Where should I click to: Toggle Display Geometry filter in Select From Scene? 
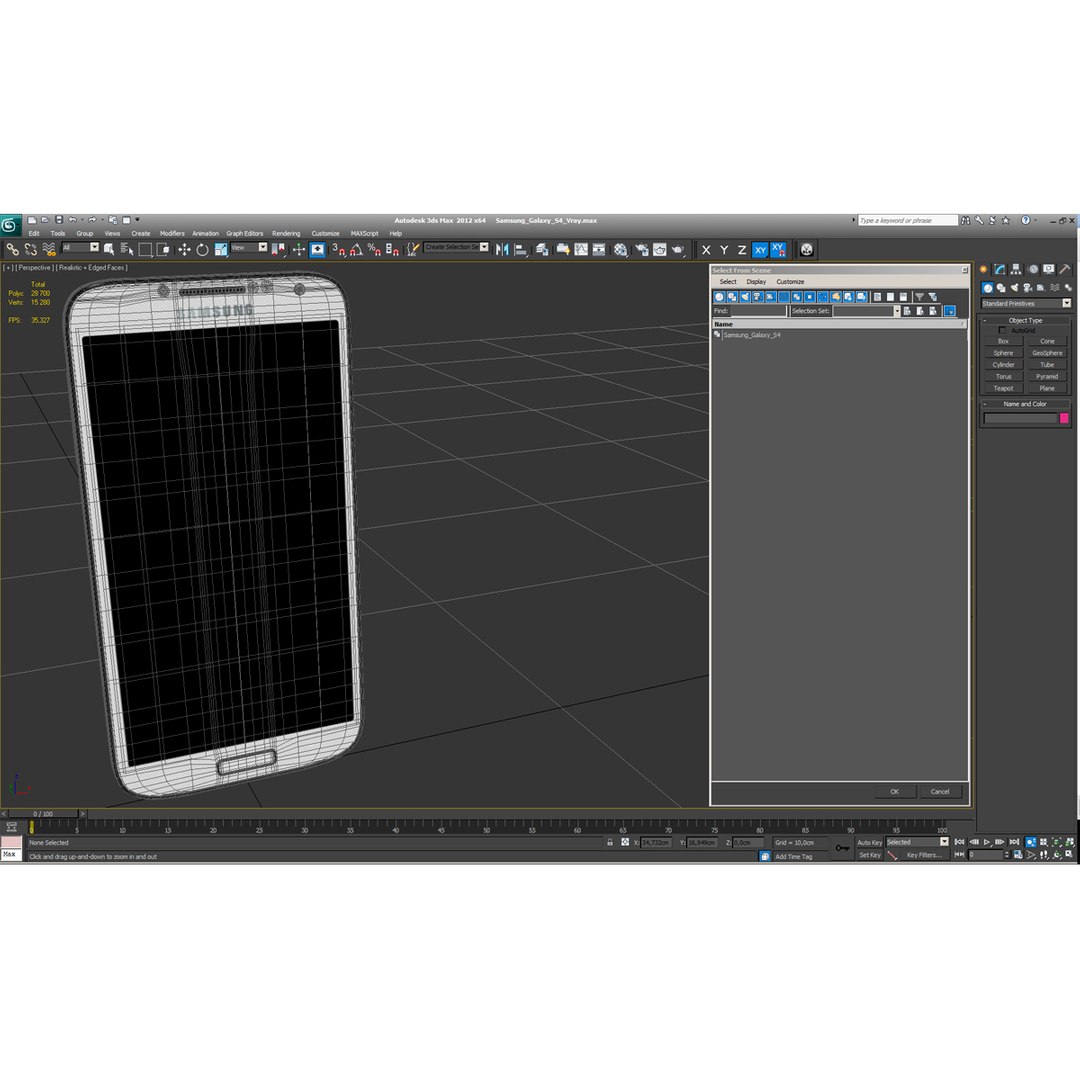[719, 297]
